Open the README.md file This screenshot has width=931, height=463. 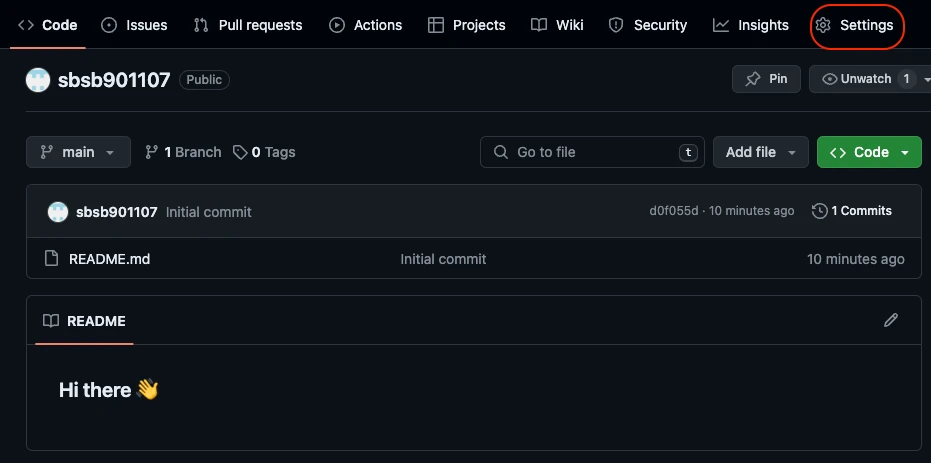(x=109, y=259)
